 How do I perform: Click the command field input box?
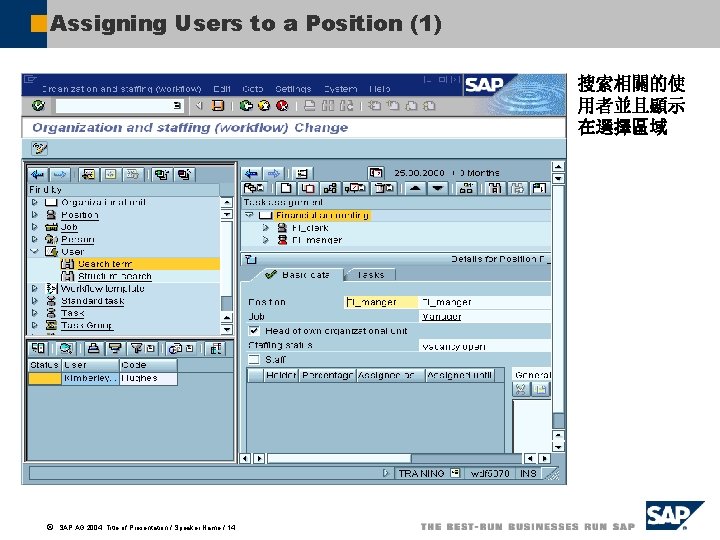pos(119,106)
